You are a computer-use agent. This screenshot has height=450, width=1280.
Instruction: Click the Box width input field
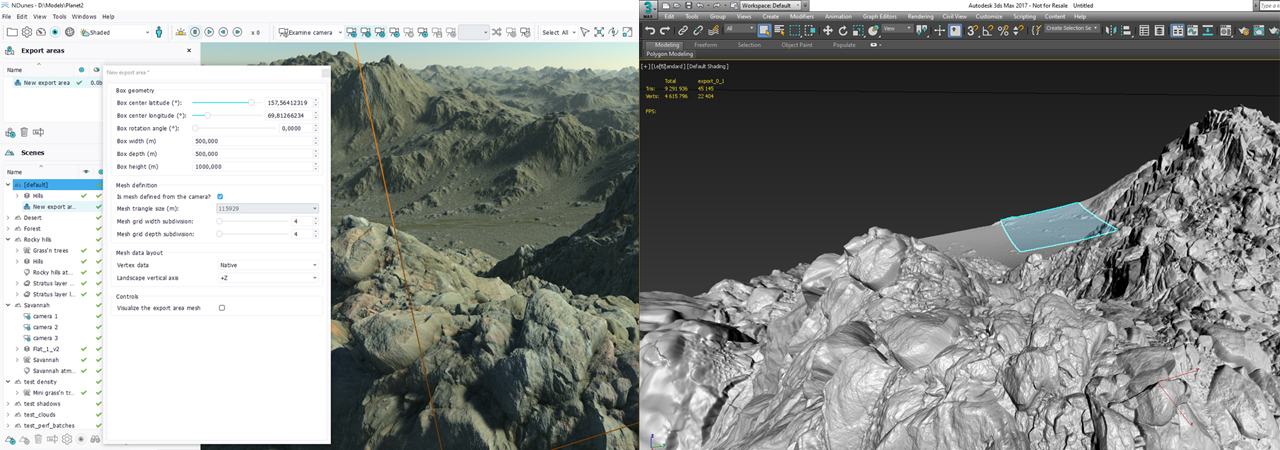(x=250, y=141)
